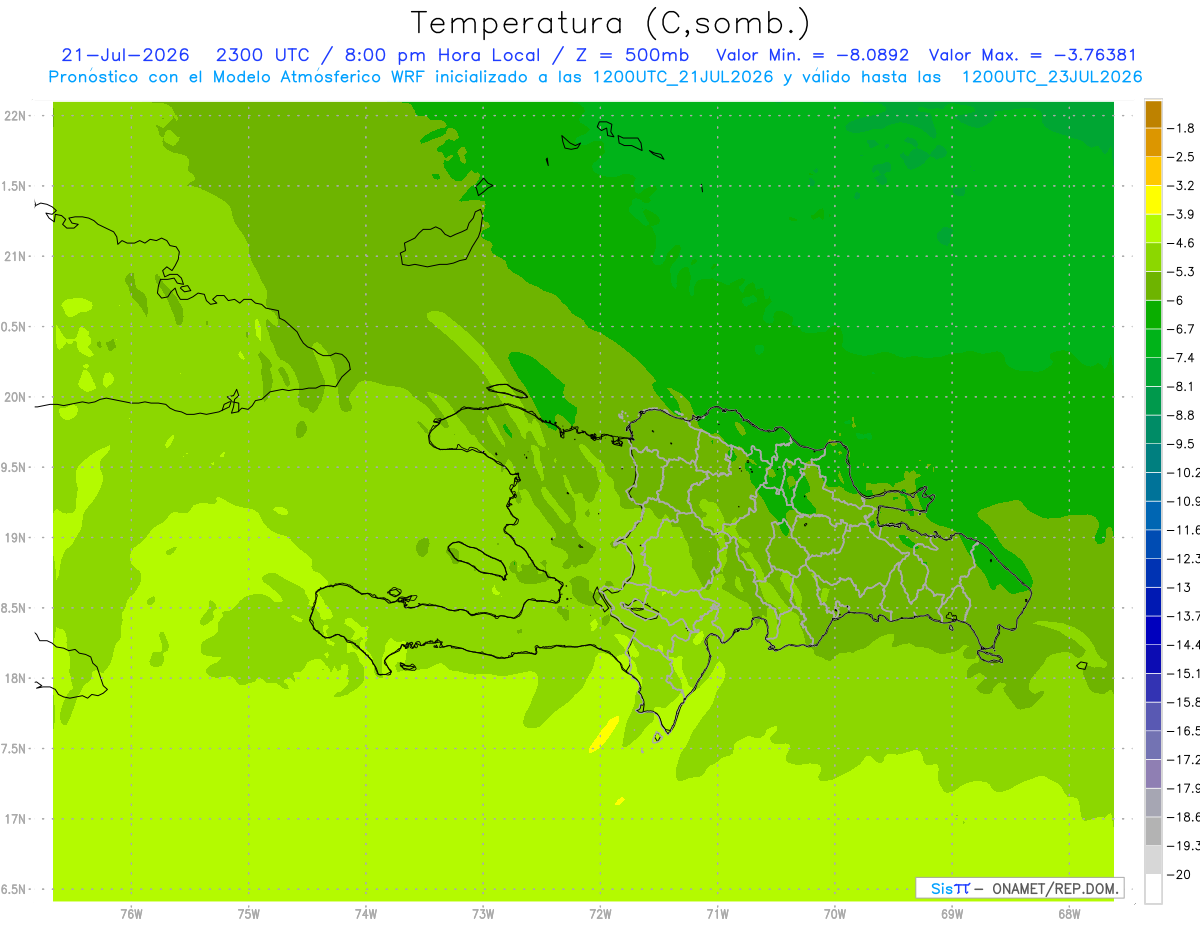Click the colorbar label "-5.3"

(x=1182, y=271)
